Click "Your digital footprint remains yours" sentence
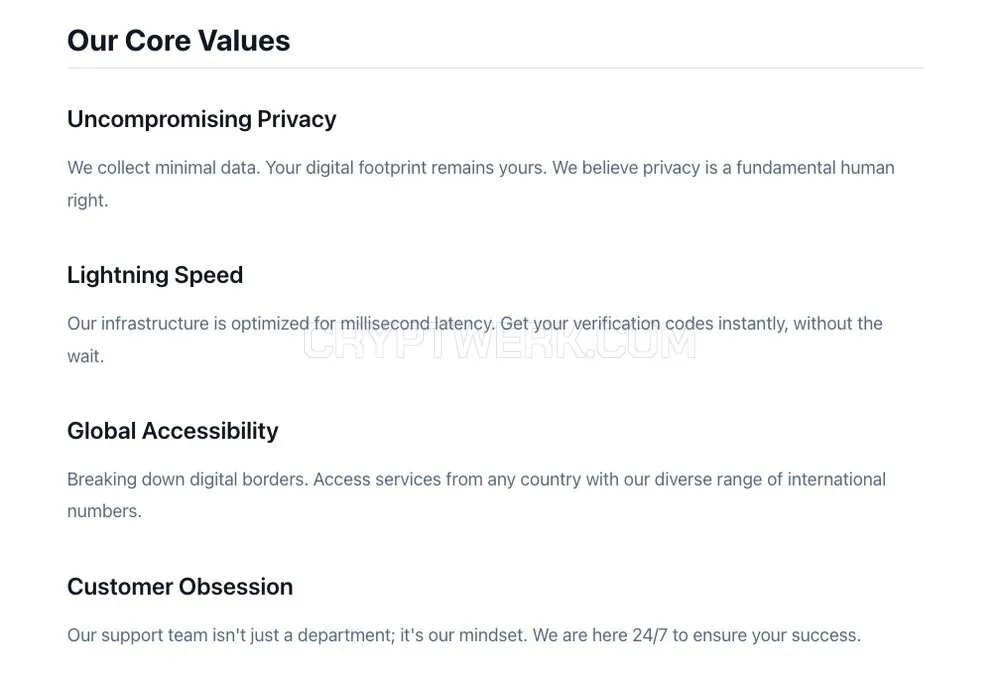This screenshot has width=1000, height=681. pos(406,168)
